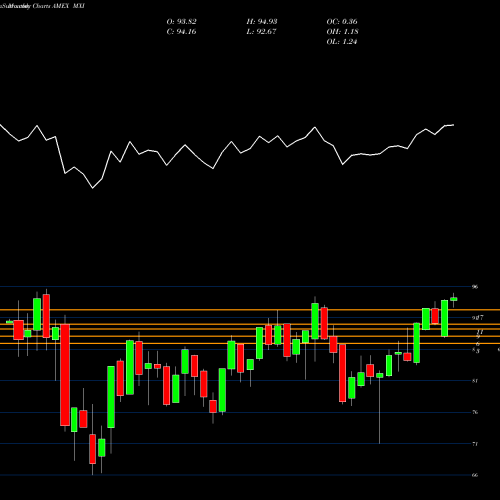Click the open price value O: 93.82
Viewport: 500px width, 500px height.
(x=181, y=22)
